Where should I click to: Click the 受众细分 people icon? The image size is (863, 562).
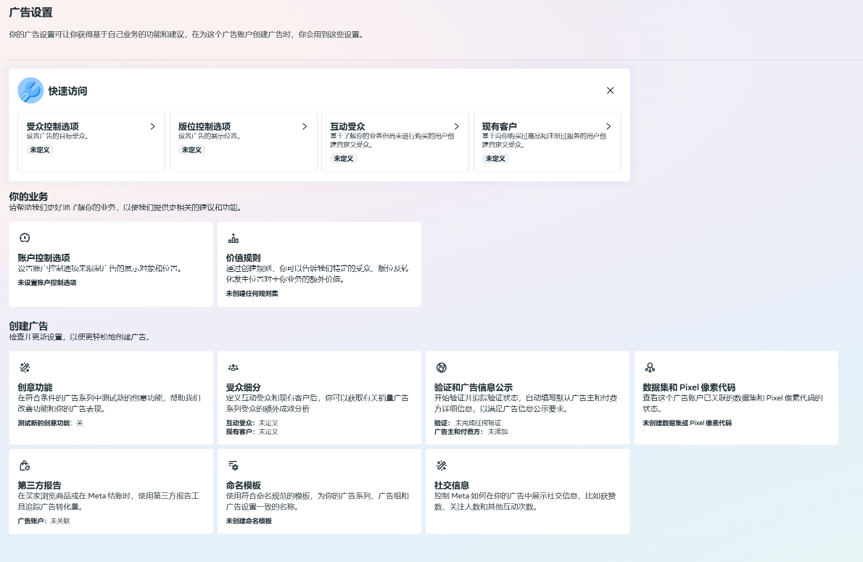pyautogui.click(x=233, y=368)
